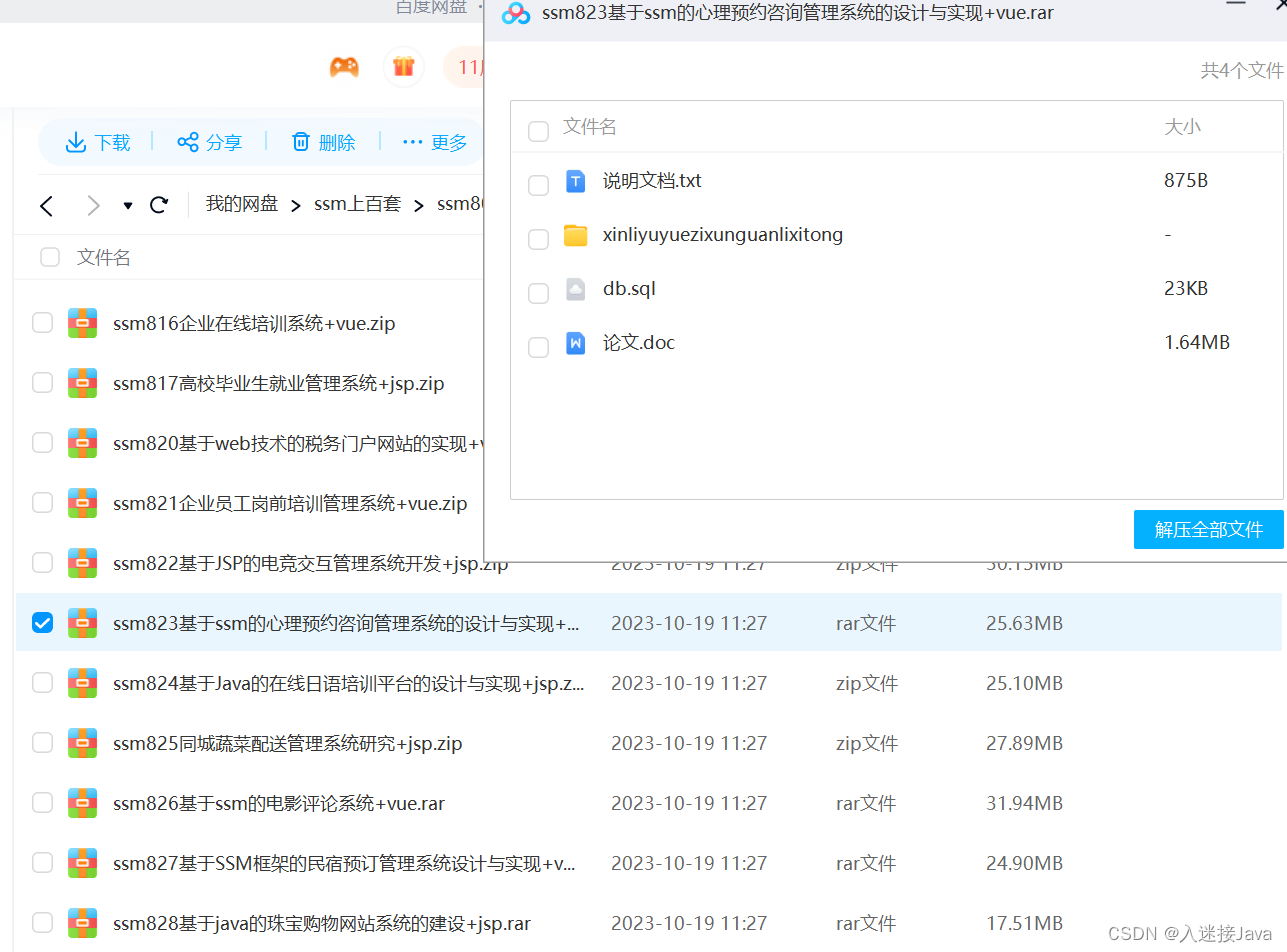
Task: Click the ssm816 zip archive icon
Action: pos(83,323)
